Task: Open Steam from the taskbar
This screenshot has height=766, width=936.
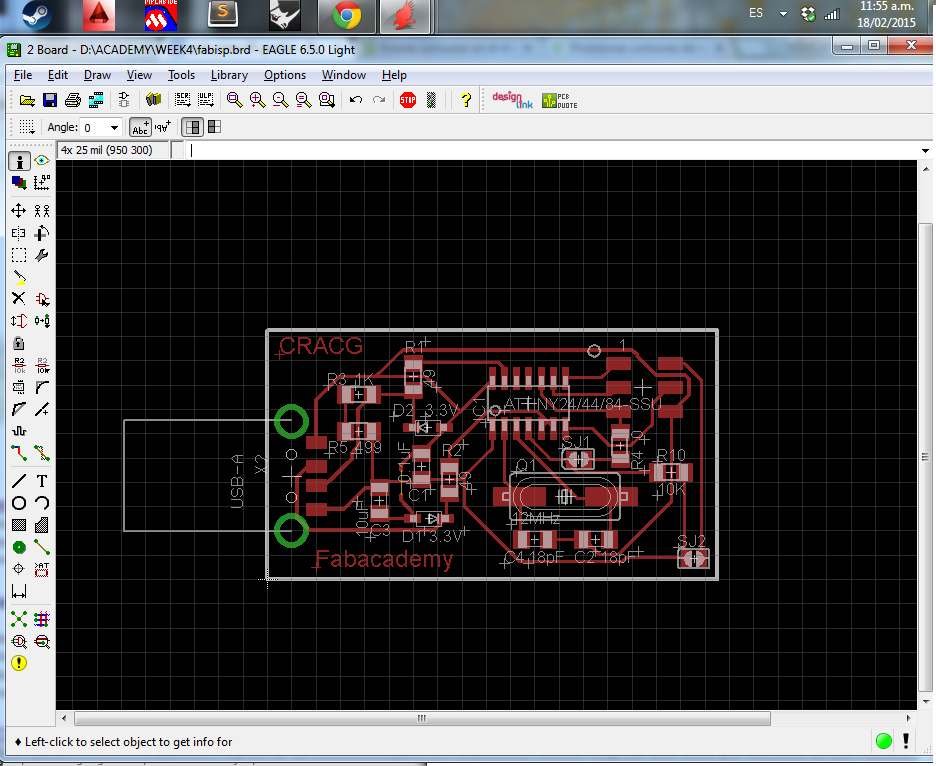Action: (x=37, y=15)
